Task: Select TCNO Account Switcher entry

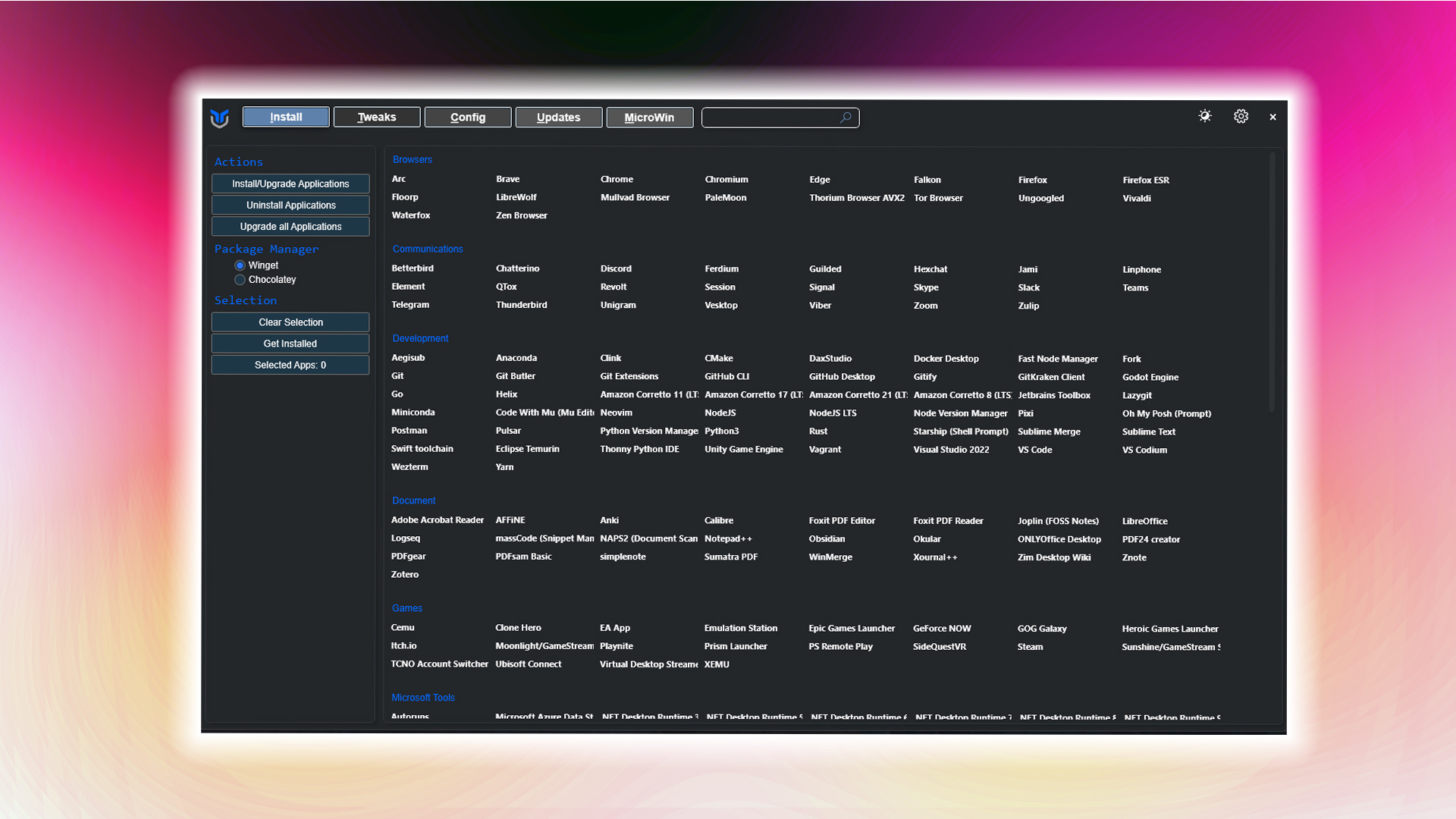Action: pos(440,664)
